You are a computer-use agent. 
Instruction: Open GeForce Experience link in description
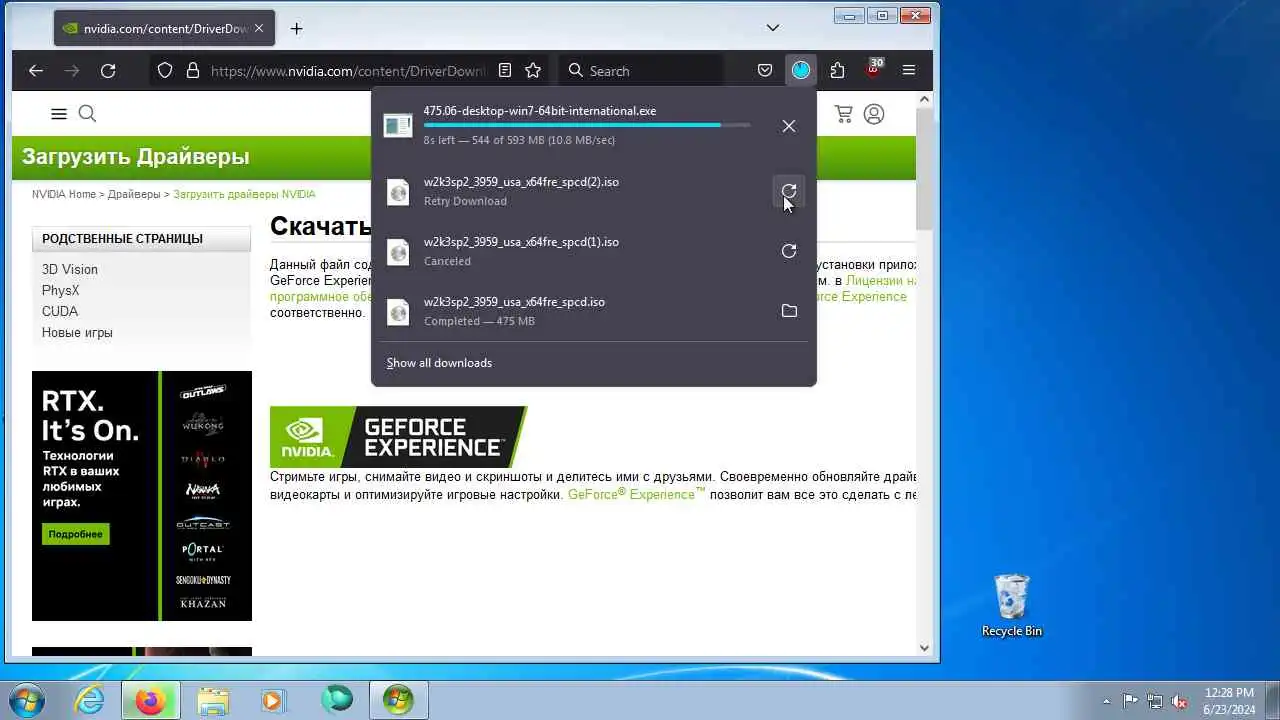[637, 495]
